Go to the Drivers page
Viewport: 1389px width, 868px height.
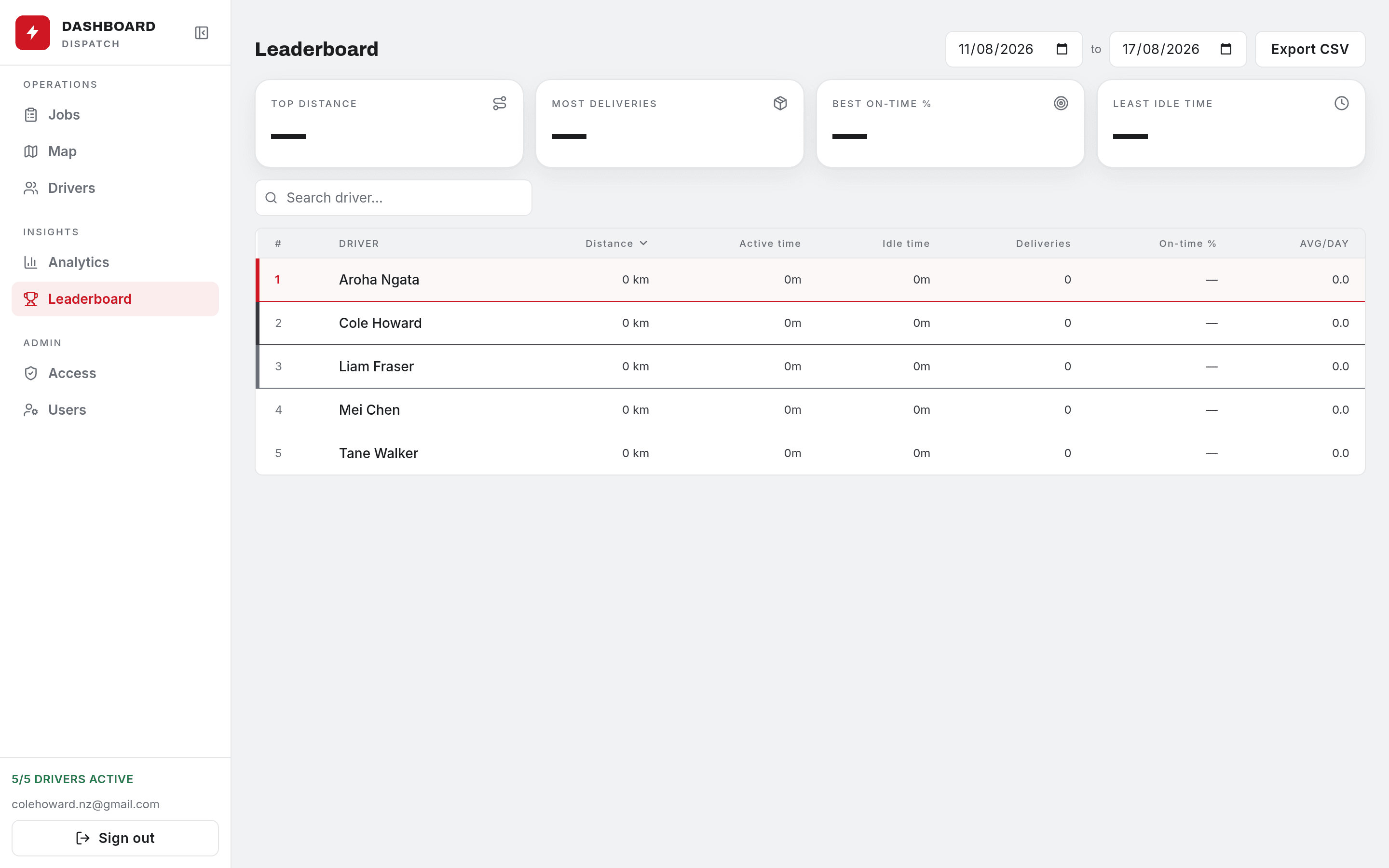coord(115,188)
